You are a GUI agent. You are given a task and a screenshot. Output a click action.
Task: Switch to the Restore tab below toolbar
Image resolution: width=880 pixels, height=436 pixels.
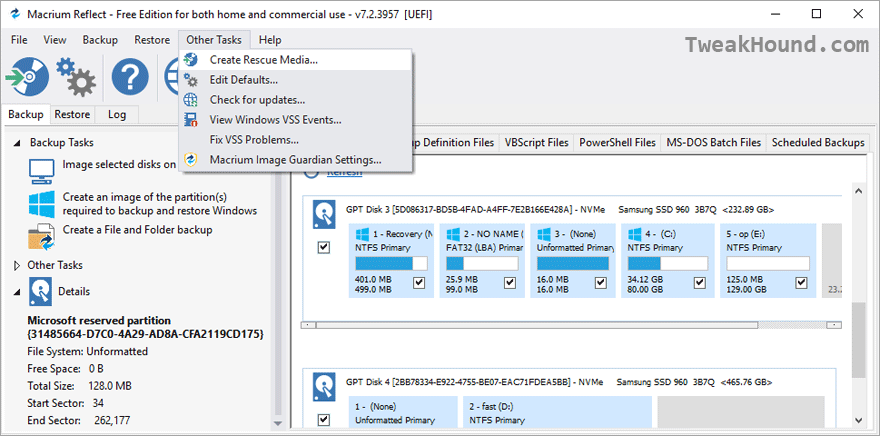pyautogui.click(x=72, y=114)
